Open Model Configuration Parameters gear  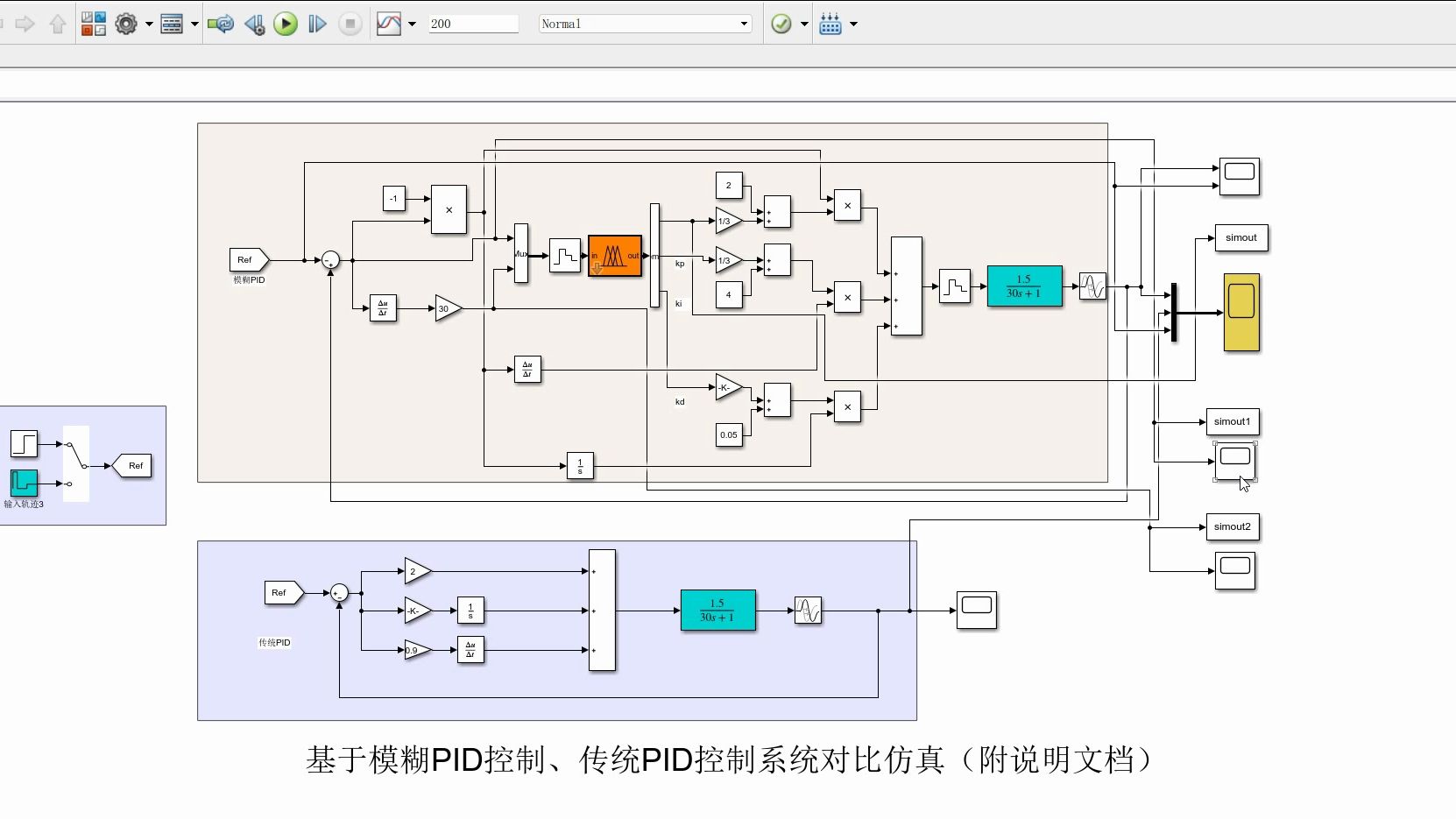tap(124, 24)
